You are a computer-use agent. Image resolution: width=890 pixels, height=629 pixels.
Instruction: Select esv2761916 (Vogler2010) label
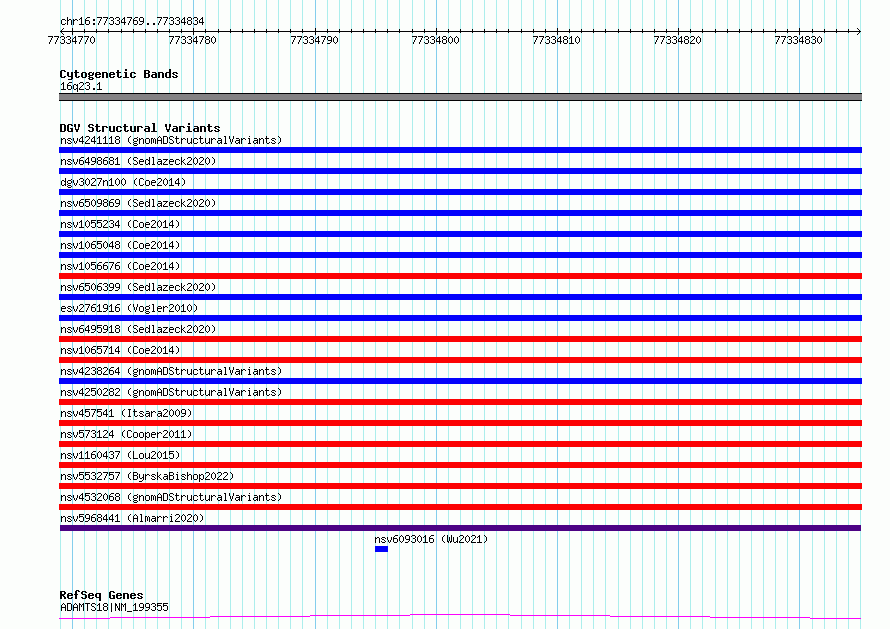(129, 308)
